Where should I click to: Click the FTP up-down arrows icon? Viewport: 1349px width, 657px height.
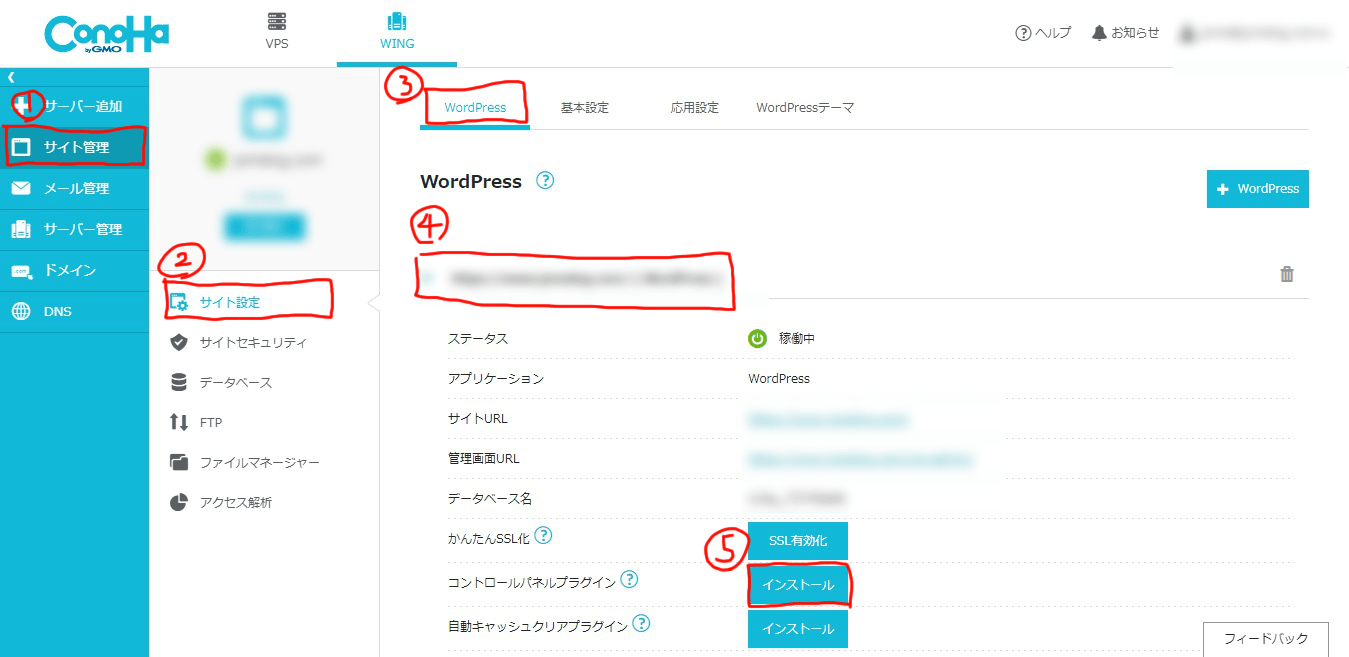(x=179, y=422)
